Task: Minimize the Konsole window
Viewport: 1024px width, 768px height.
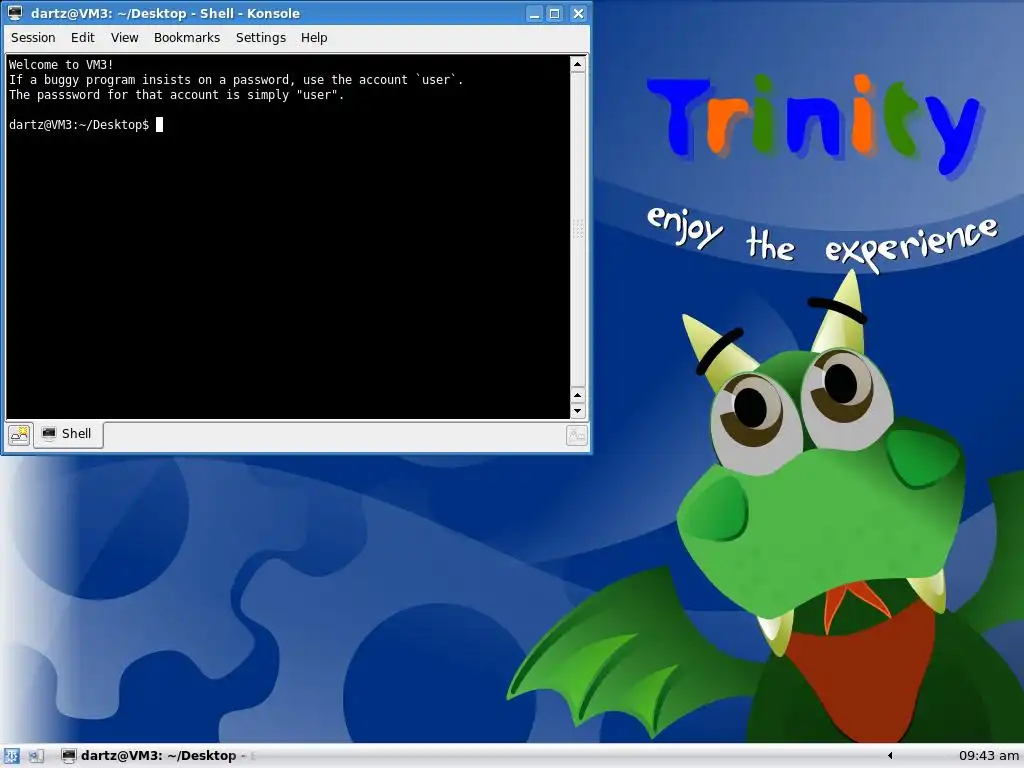Action: click(535, 14)
